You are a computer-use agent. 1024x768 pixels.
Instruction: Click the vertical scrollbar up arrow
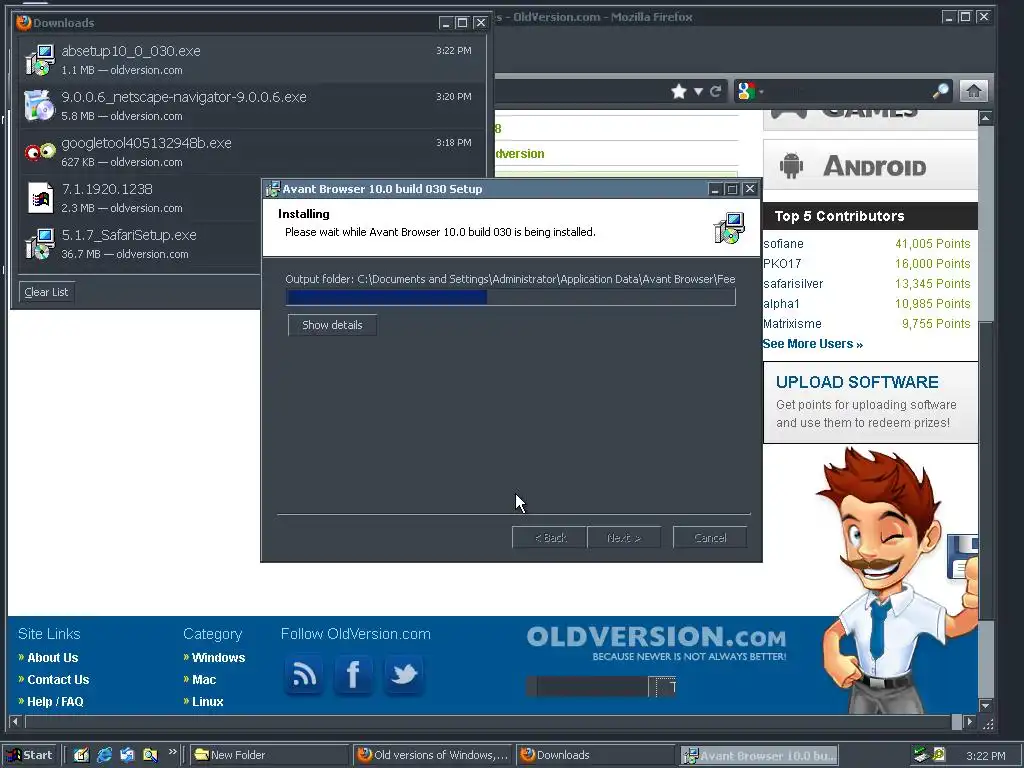click(x=986, y=118)
